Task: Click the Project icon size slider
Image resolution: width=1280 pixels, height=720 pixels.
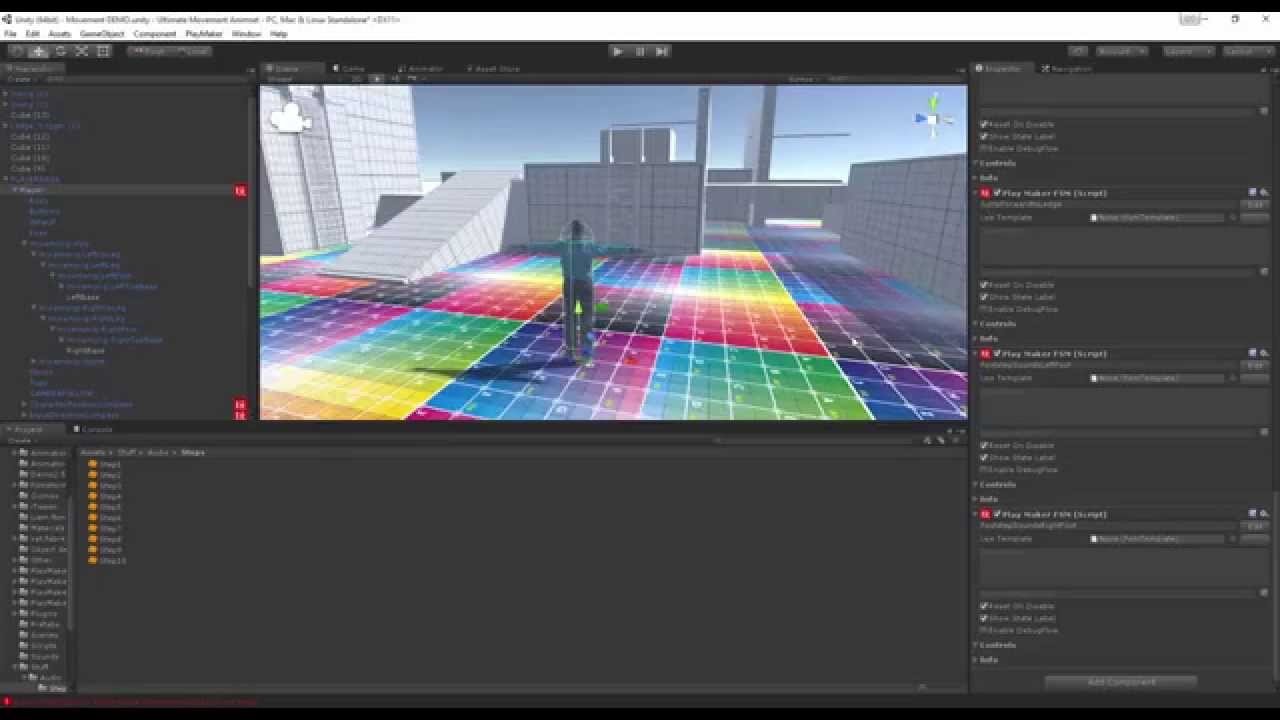Action: [x=920, y=688]
